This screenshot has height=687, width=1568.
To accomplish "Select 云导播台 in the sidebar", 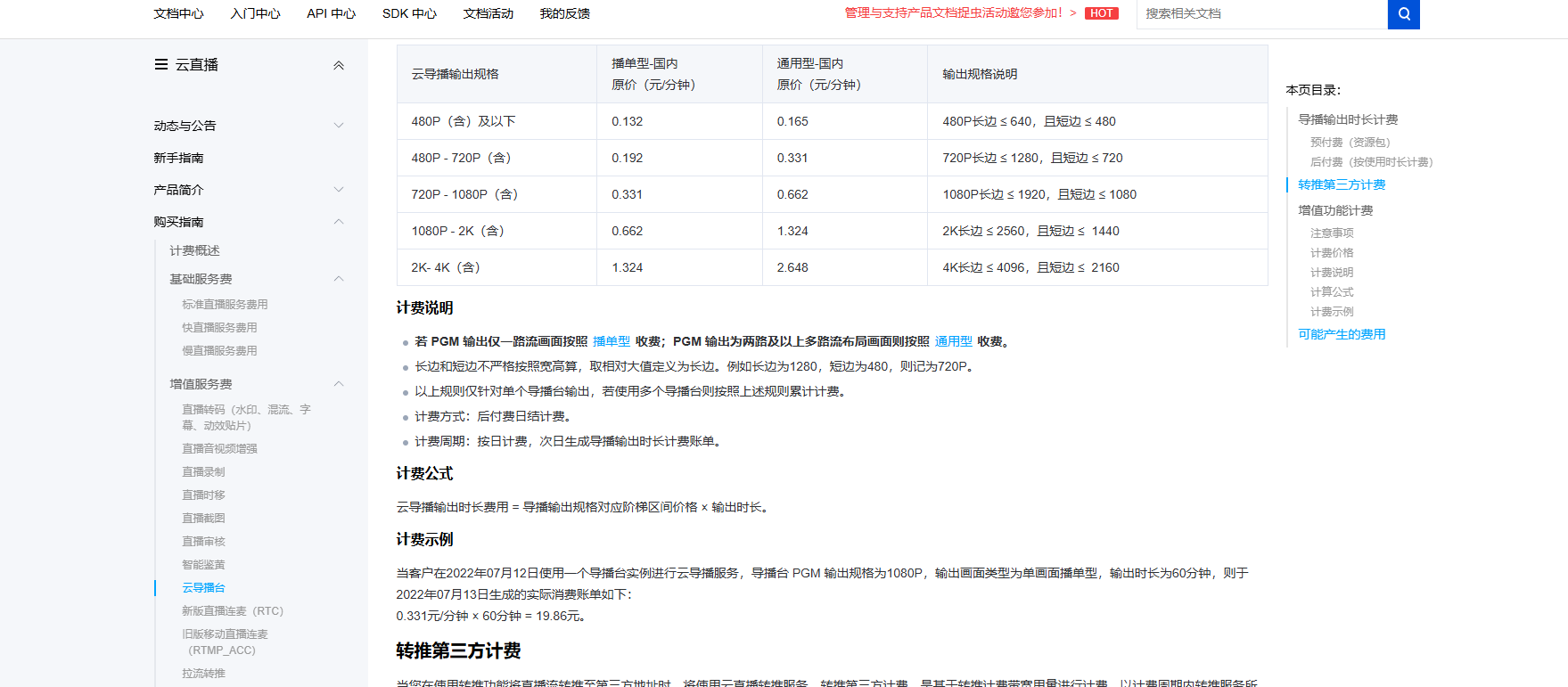I will point(203,587).
